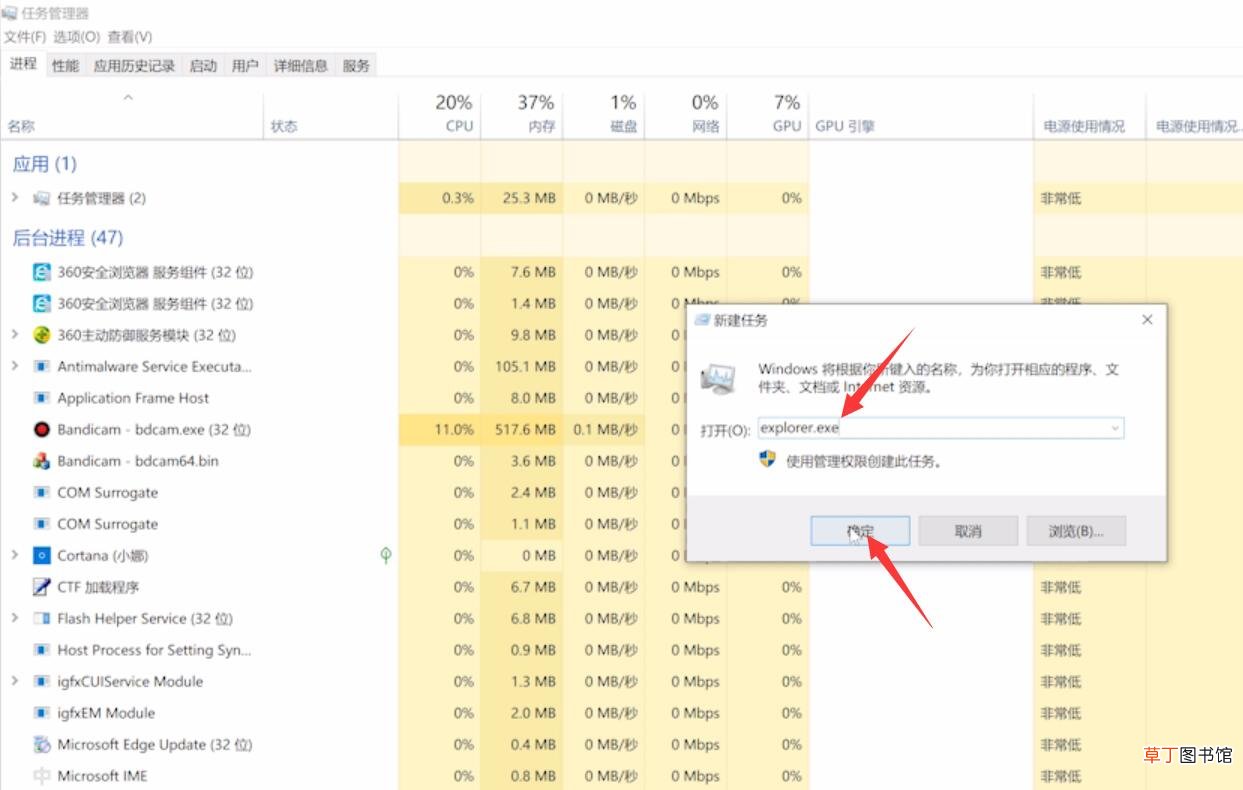Viewport: 1243px width, 790px height.
Task: Click the Application Frame Host icon
Action: tap(41, 398)
